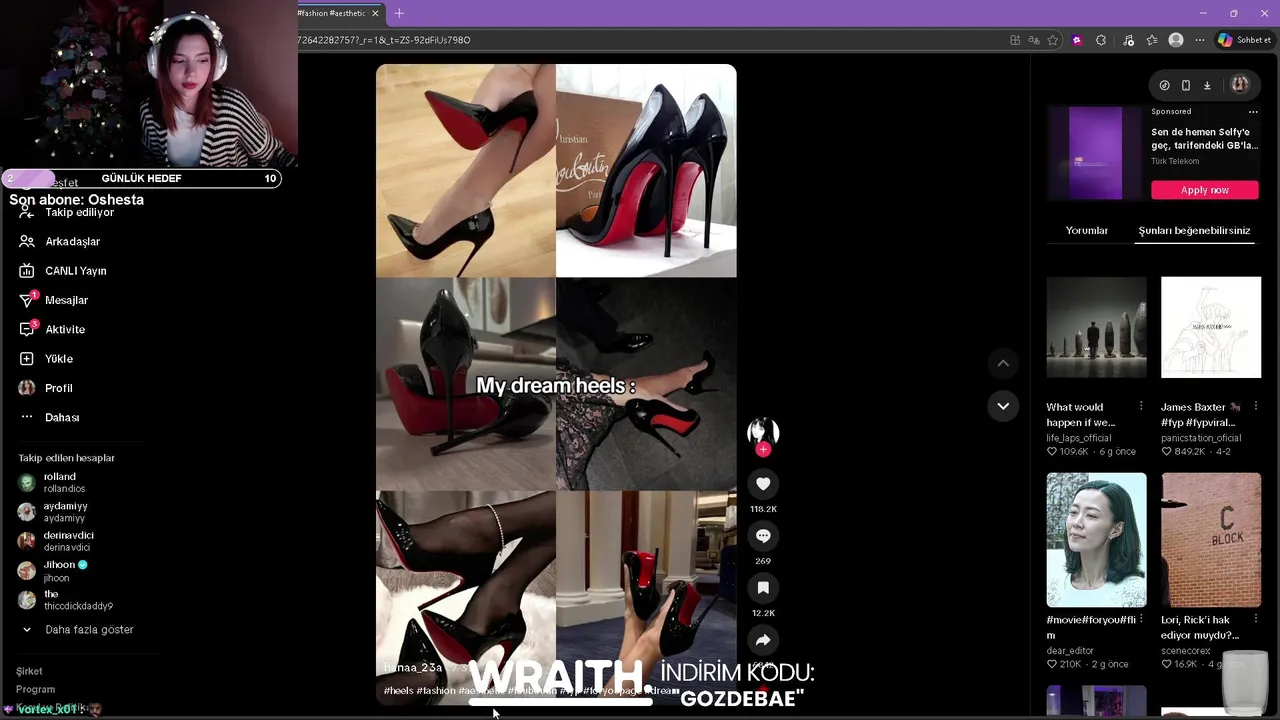Like the heels video with the heart icon
Image resolution: width=1280 pixels, height=720 pixels.
click(x=763, y=484)
